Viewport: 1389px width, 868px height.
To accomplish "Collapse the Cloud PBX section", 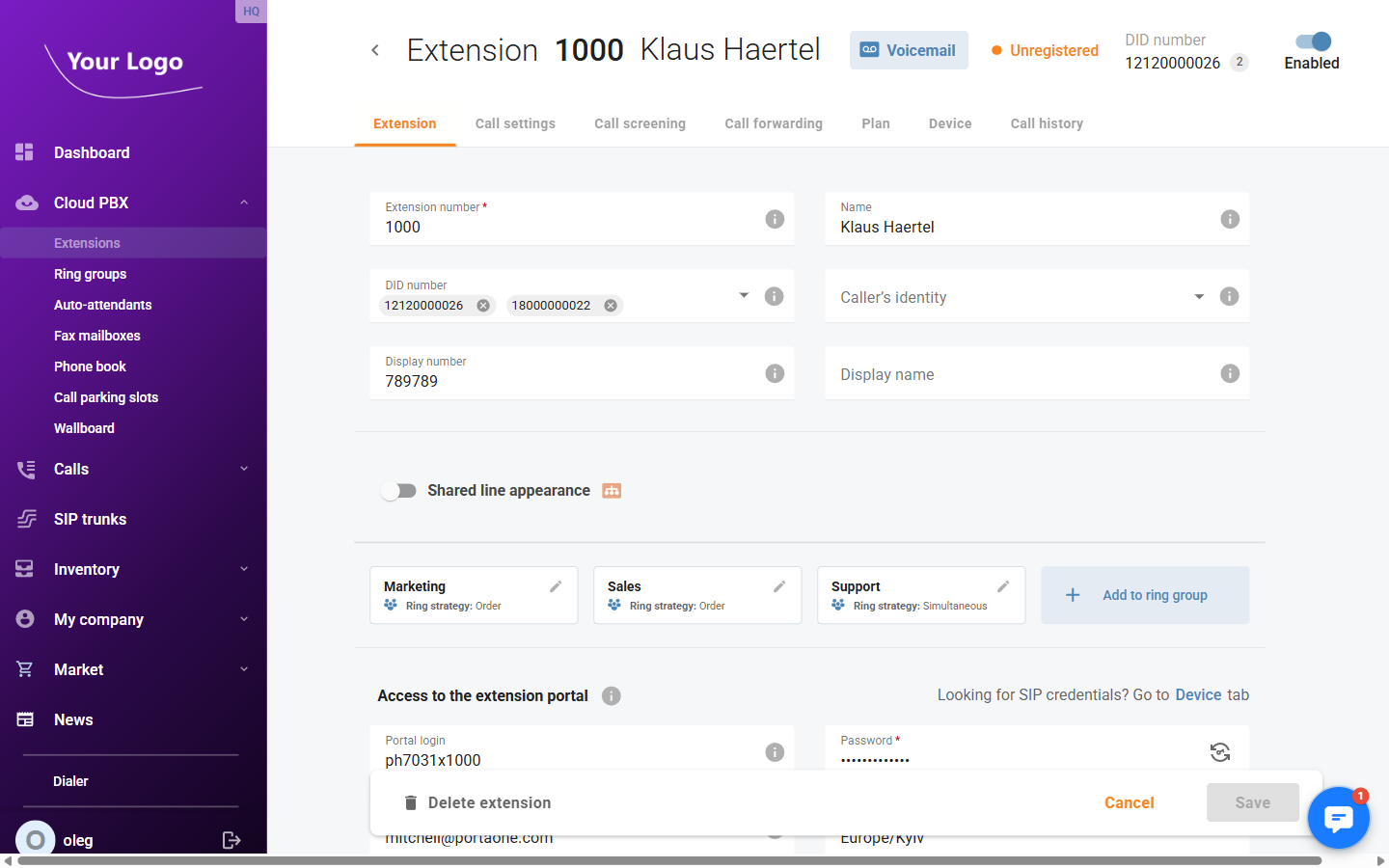I will coord(243,203).
